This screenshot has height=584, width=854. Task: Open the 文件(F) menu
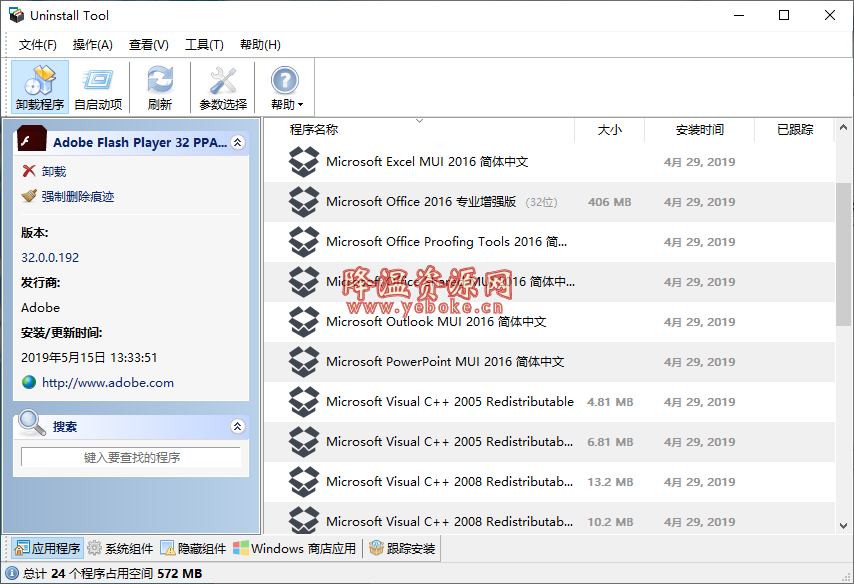[x=38, y=45]
